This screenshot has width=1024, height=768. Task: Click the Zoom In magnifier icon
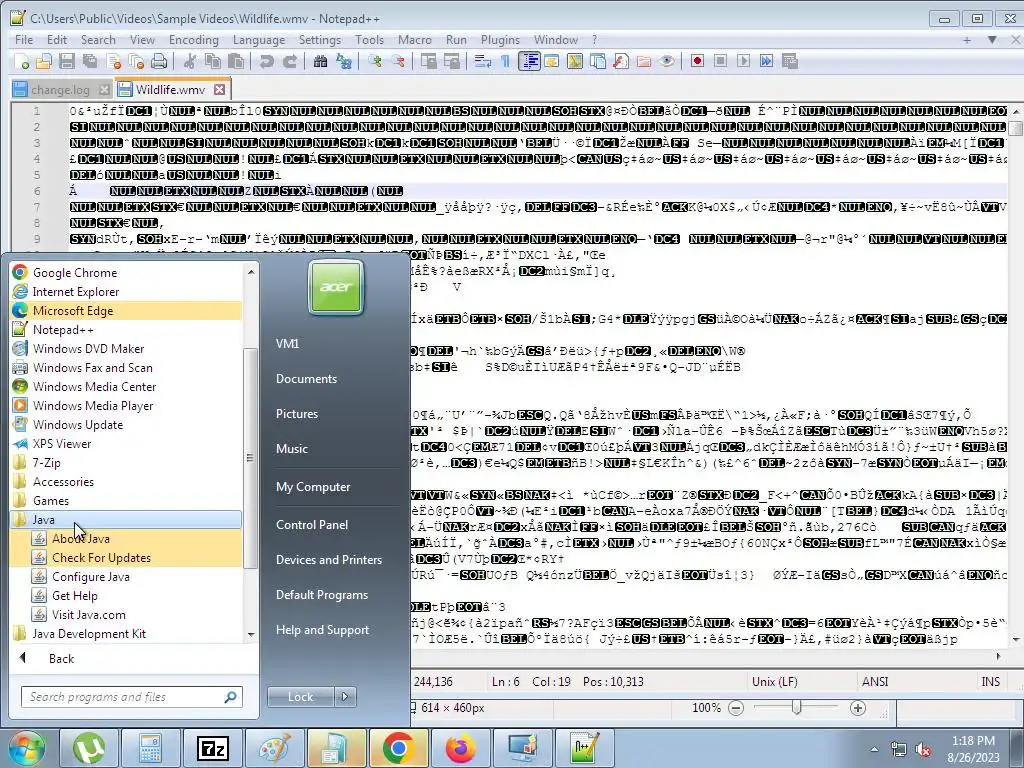tap(374, 61)
